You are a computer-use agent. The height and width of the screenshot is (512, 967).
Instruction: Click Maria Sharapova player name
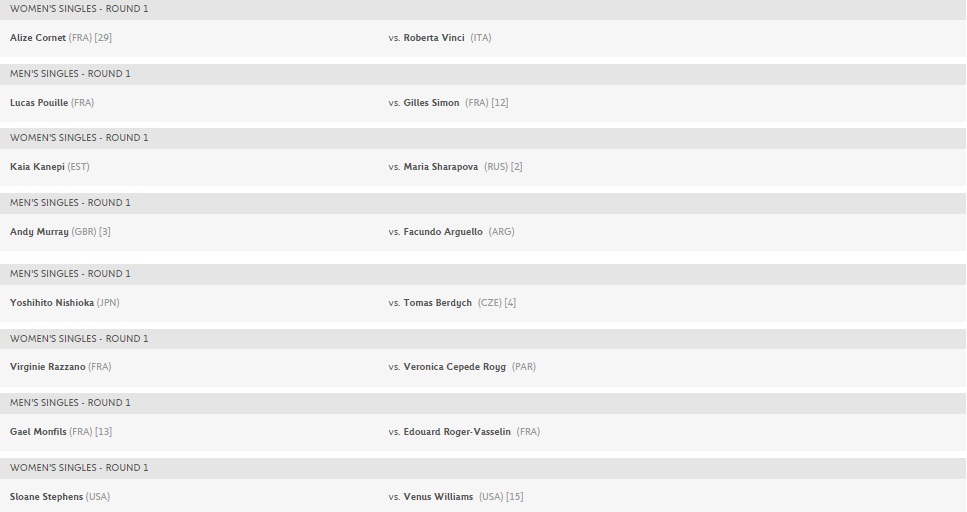click(440, 167)
